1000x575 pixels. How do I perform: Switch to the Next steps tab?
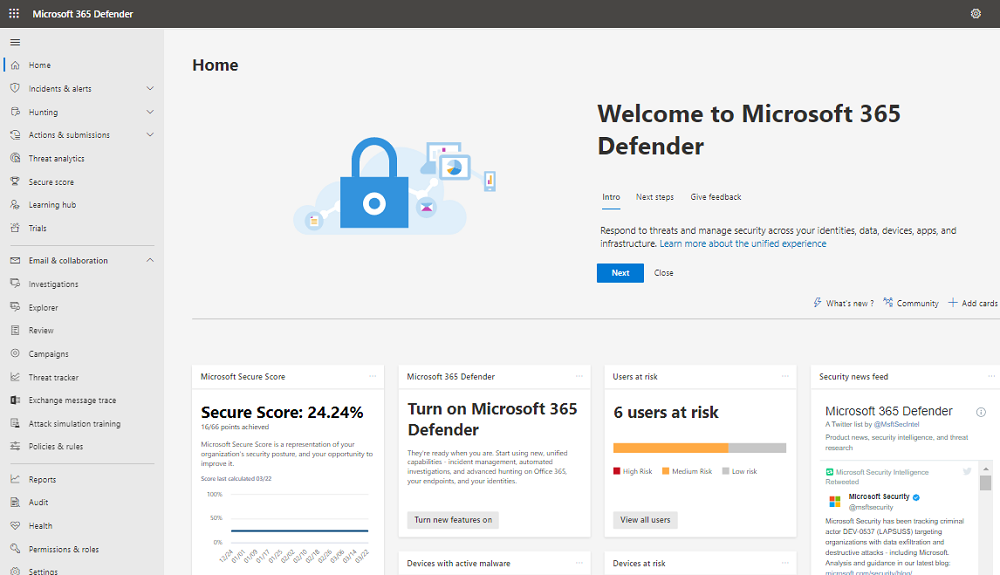pyautogui.click(x=654, y=197)
